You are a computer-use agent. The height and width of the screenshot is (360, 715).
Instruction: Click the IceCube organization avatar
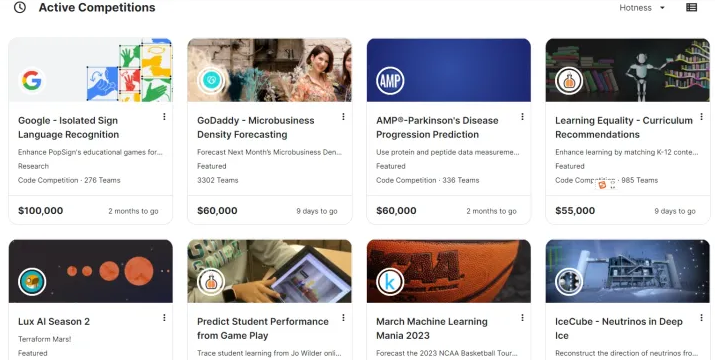(x=569, y=282)
